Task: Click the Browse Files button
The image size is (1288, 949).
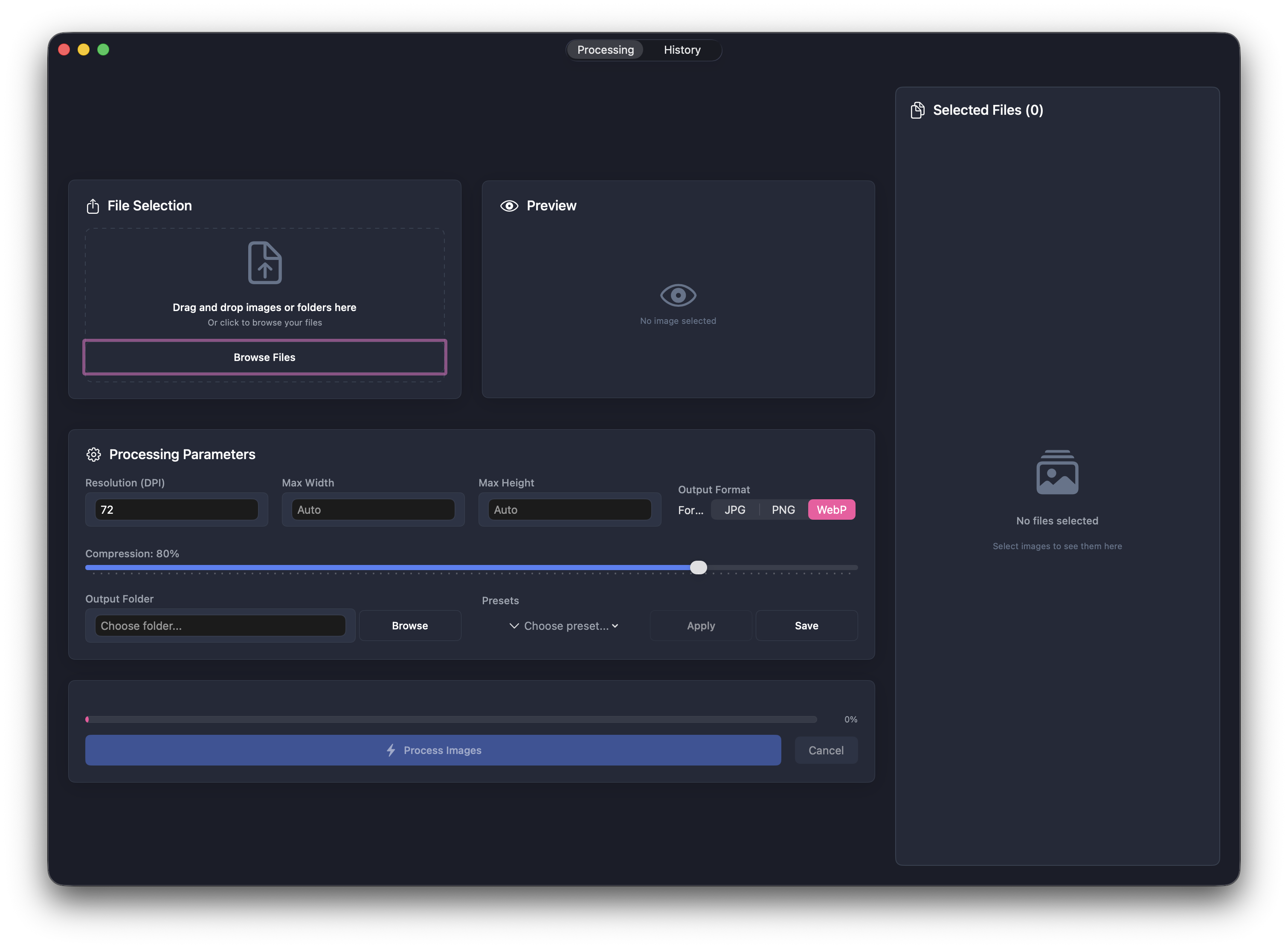Action: (264, 357)
